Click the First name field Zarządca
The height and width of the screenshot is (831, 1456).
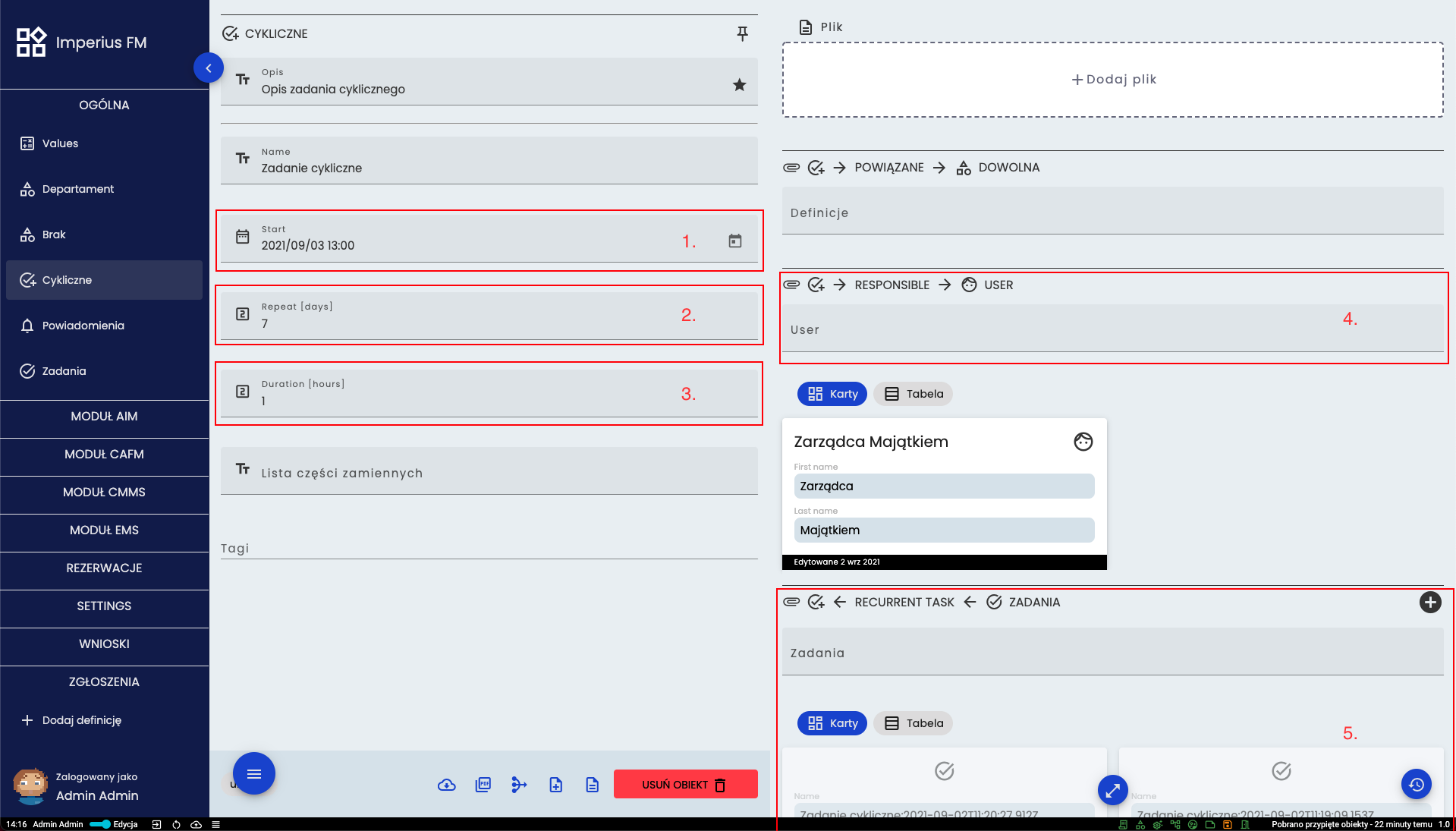pyautogui.click(x=944, y=486)
